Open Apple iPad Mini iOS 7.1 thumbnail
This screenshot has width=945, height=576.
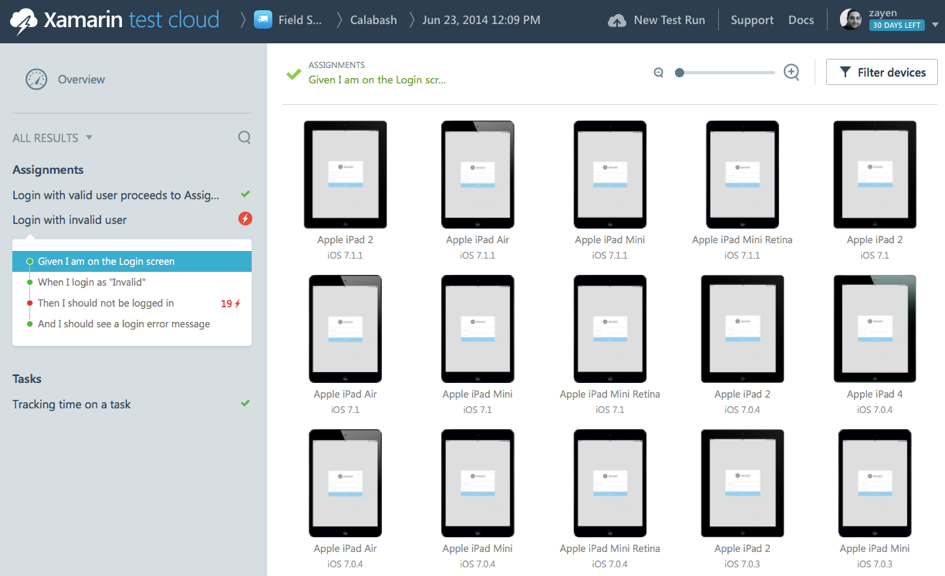pos(477,329)
